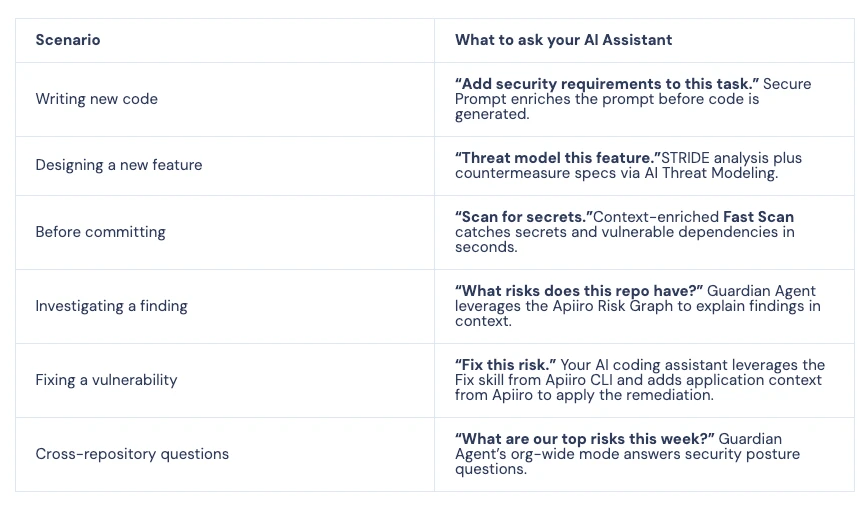Click the bold "What are our top risks this week?" prompt
The width and height of the screenshot is (867, 505).
(x=585, y=439)
